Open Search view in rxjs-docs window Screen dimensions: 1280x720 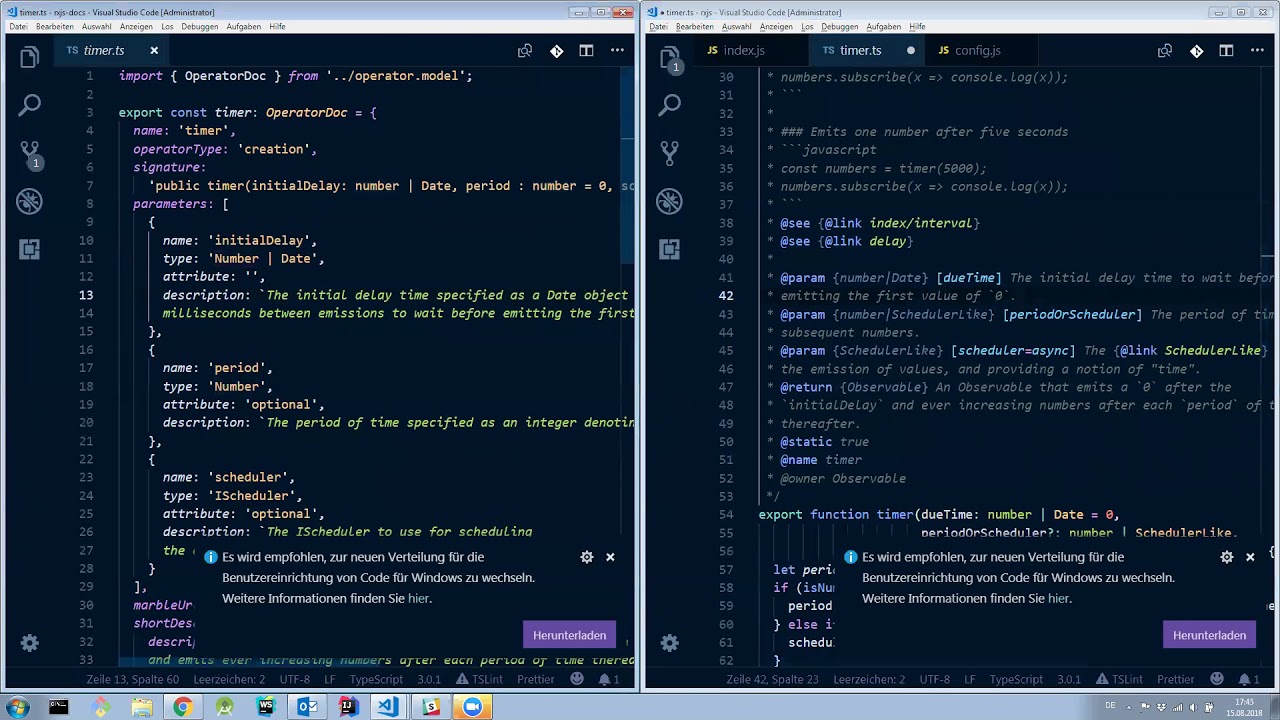pyautogui.click(x=29, y=104)
